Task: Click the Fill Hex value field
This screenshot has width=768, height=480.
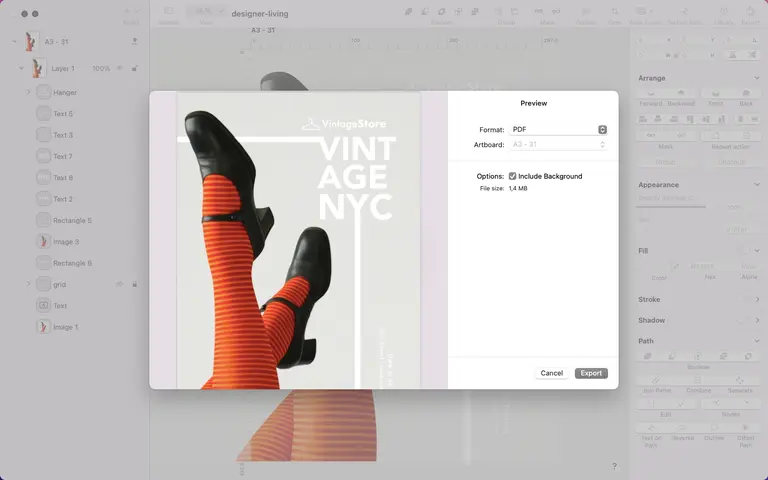Action: pos(709,266)
